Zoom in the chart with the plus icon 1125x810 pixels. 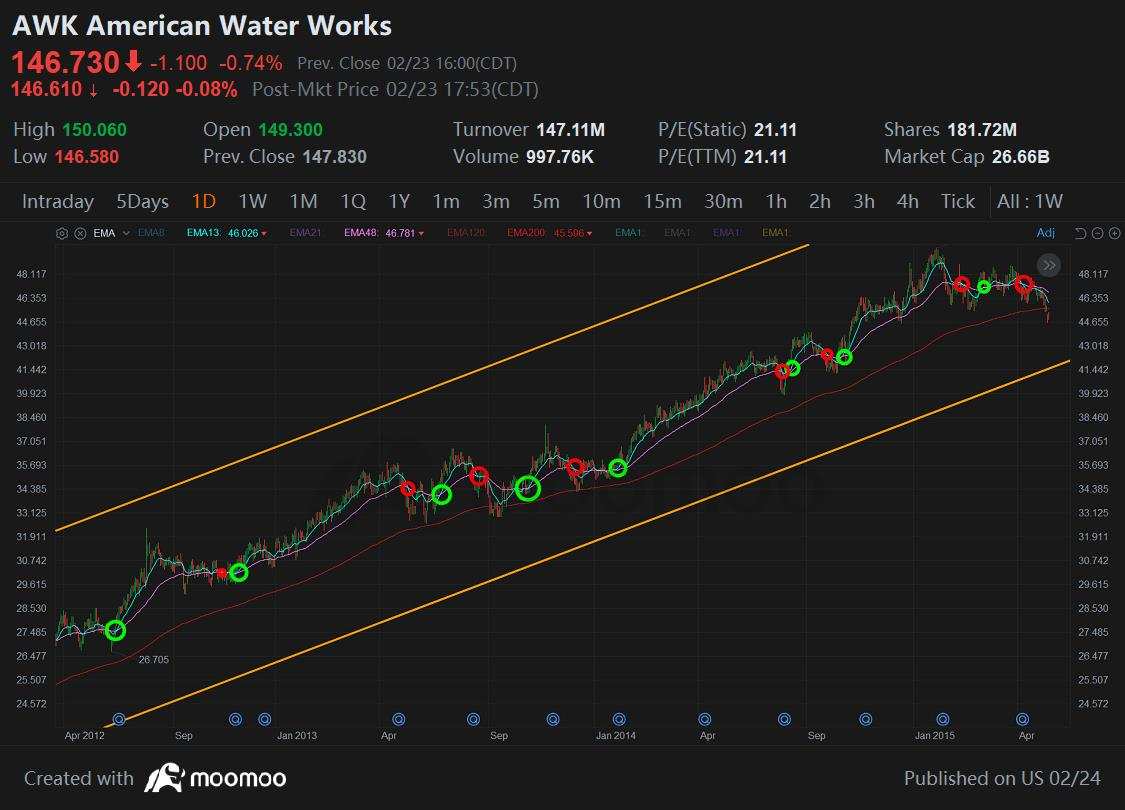[1114, 233]
